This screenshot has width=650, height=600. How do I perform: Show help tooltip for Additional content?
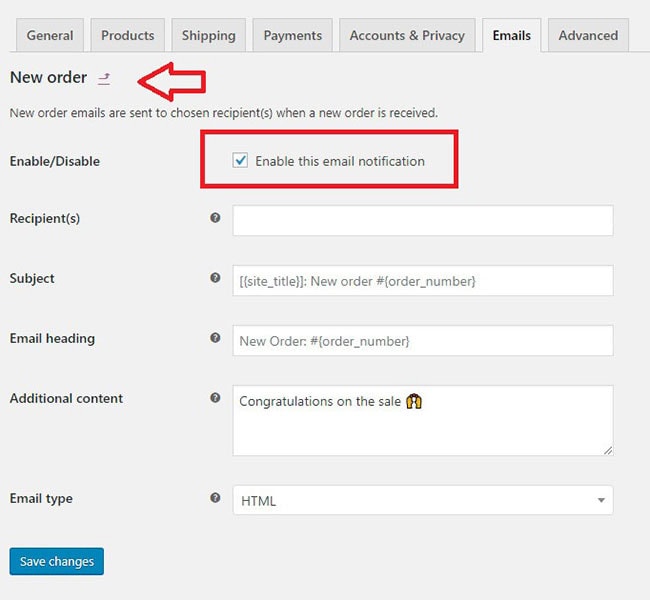215,398
